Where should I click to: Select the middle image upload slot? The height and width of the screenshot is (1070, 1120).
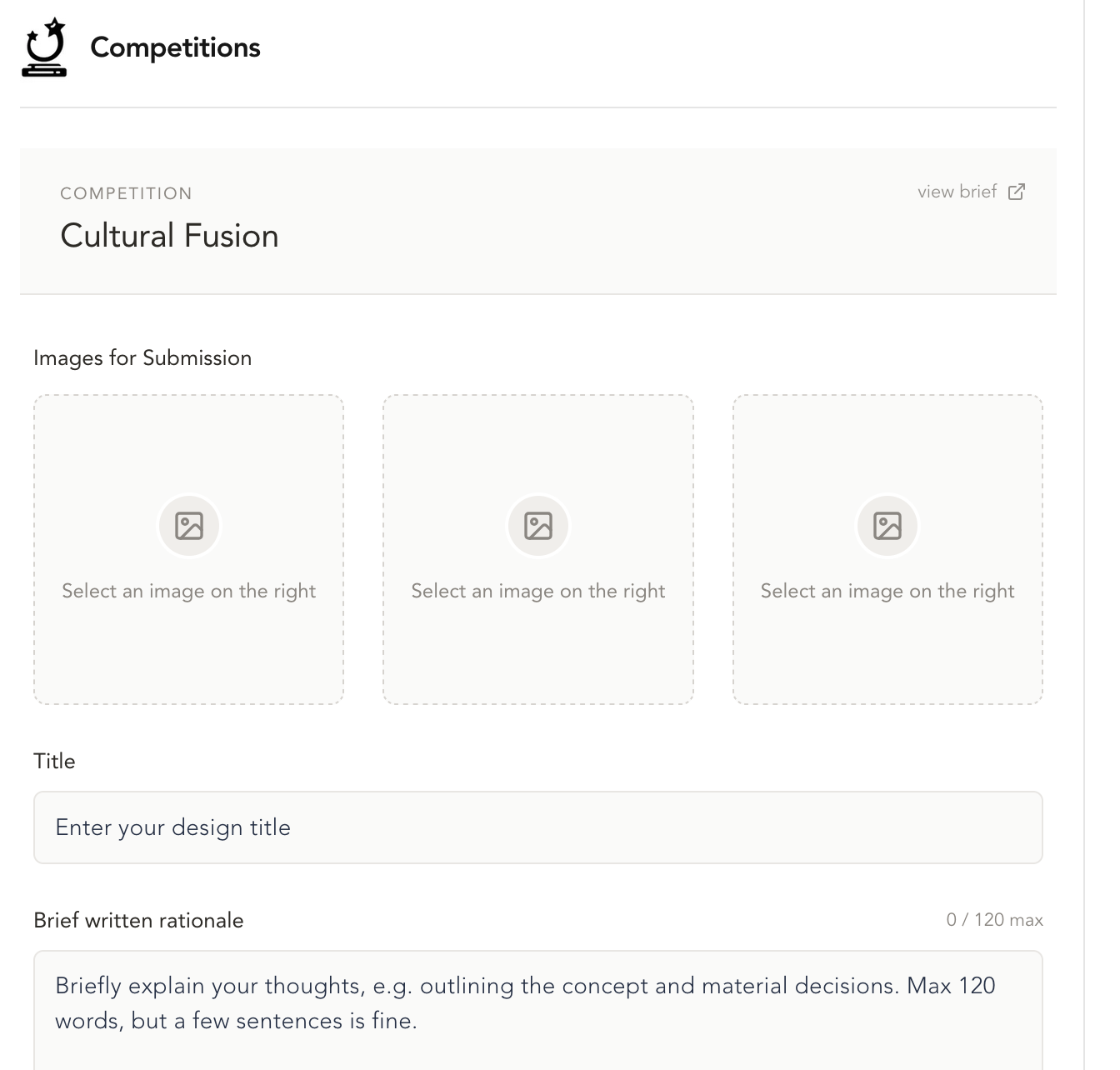(537, 550)
